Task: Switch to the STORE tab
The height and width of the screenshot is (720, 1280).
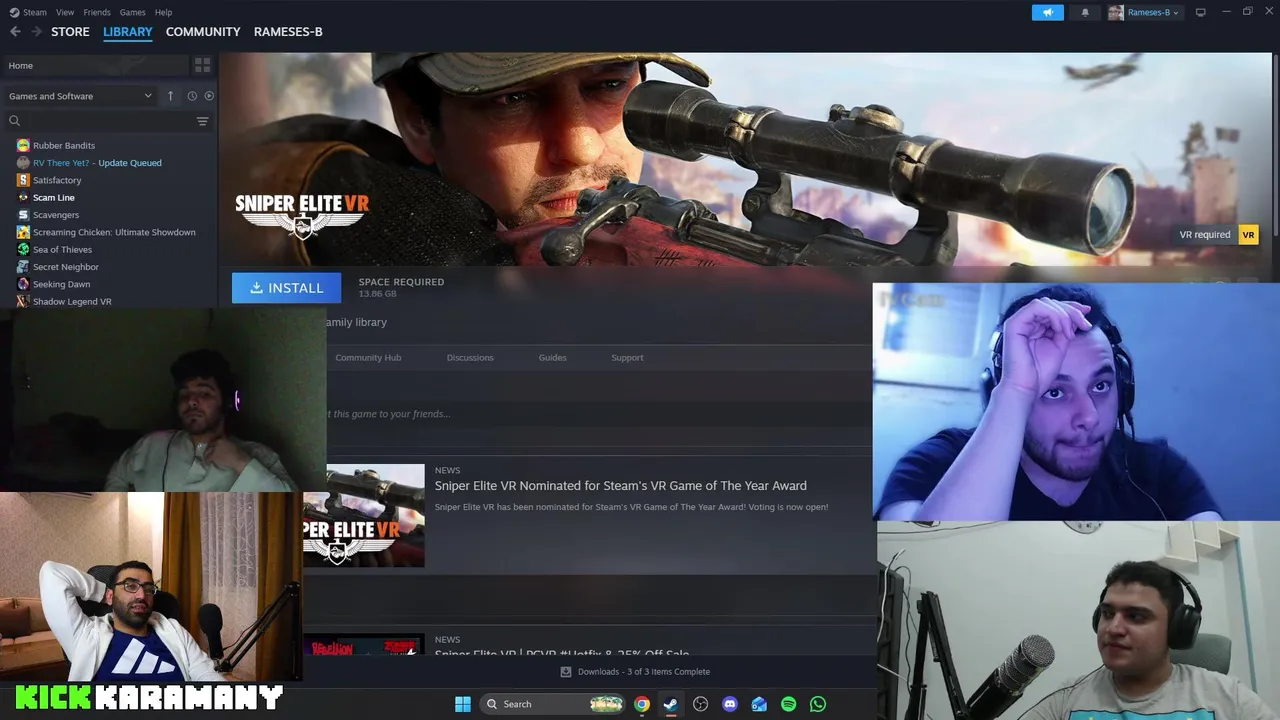Action: coord(70,32)
